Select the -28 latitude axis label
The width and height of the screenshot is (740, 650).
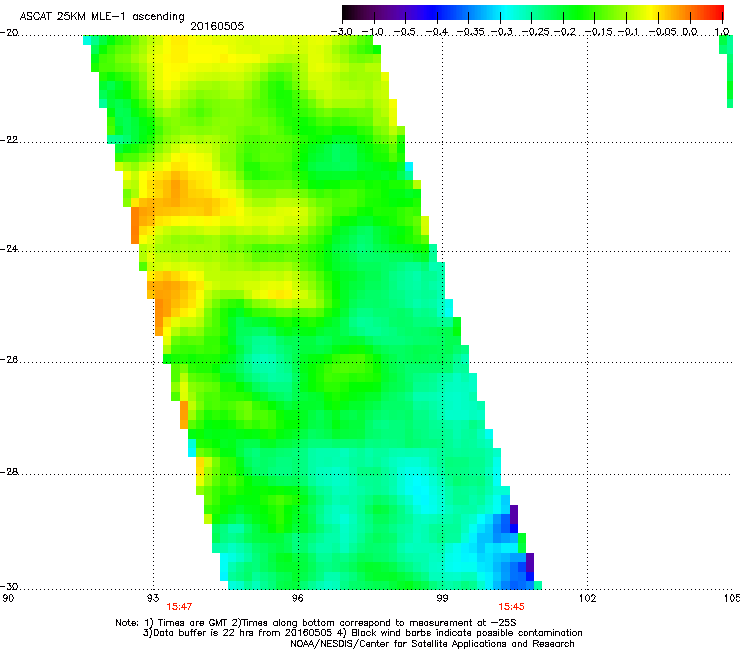tap(9, 472)
